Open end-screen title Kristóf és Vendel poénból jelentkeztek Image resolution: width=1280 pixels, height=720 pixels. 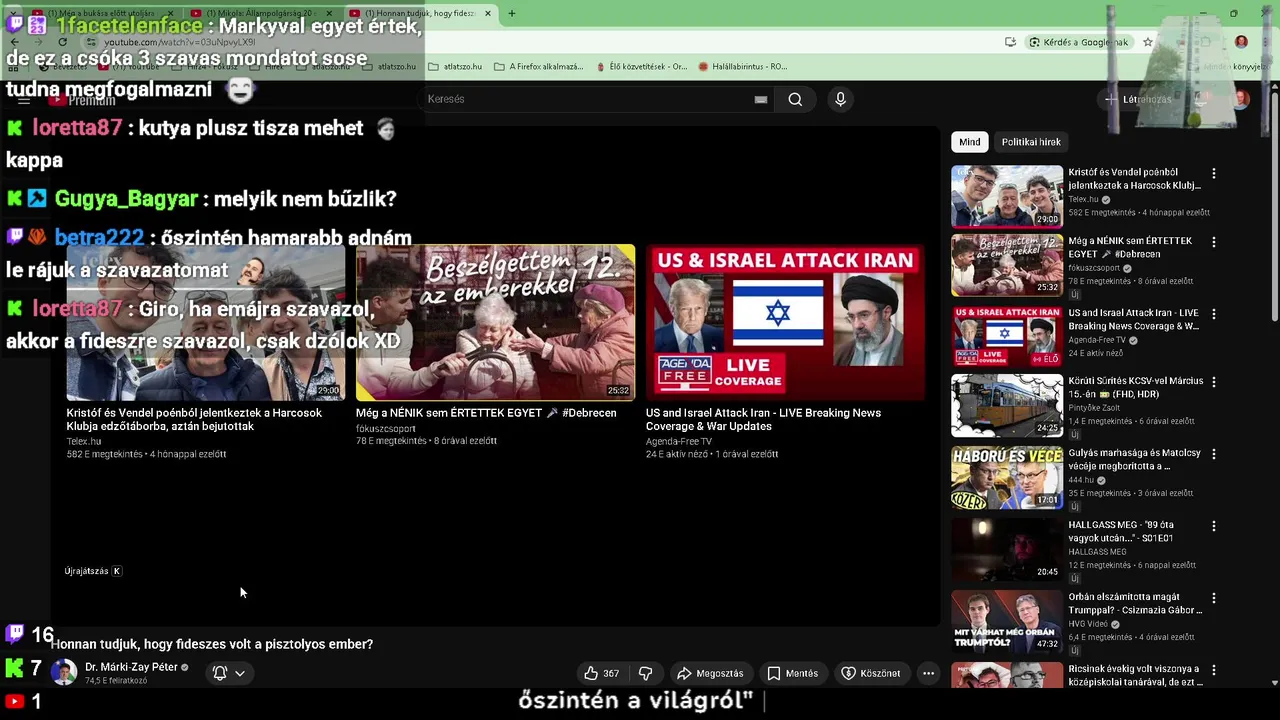coord(194,419)
